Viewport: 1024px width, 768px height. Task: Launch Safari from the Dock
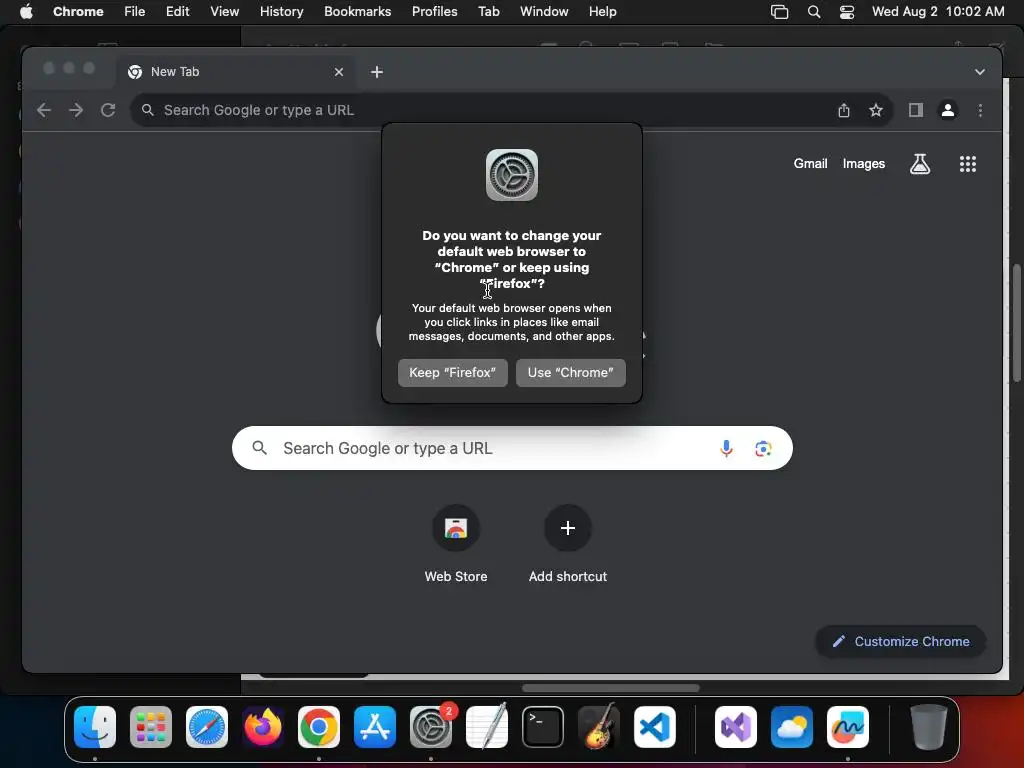207,727
